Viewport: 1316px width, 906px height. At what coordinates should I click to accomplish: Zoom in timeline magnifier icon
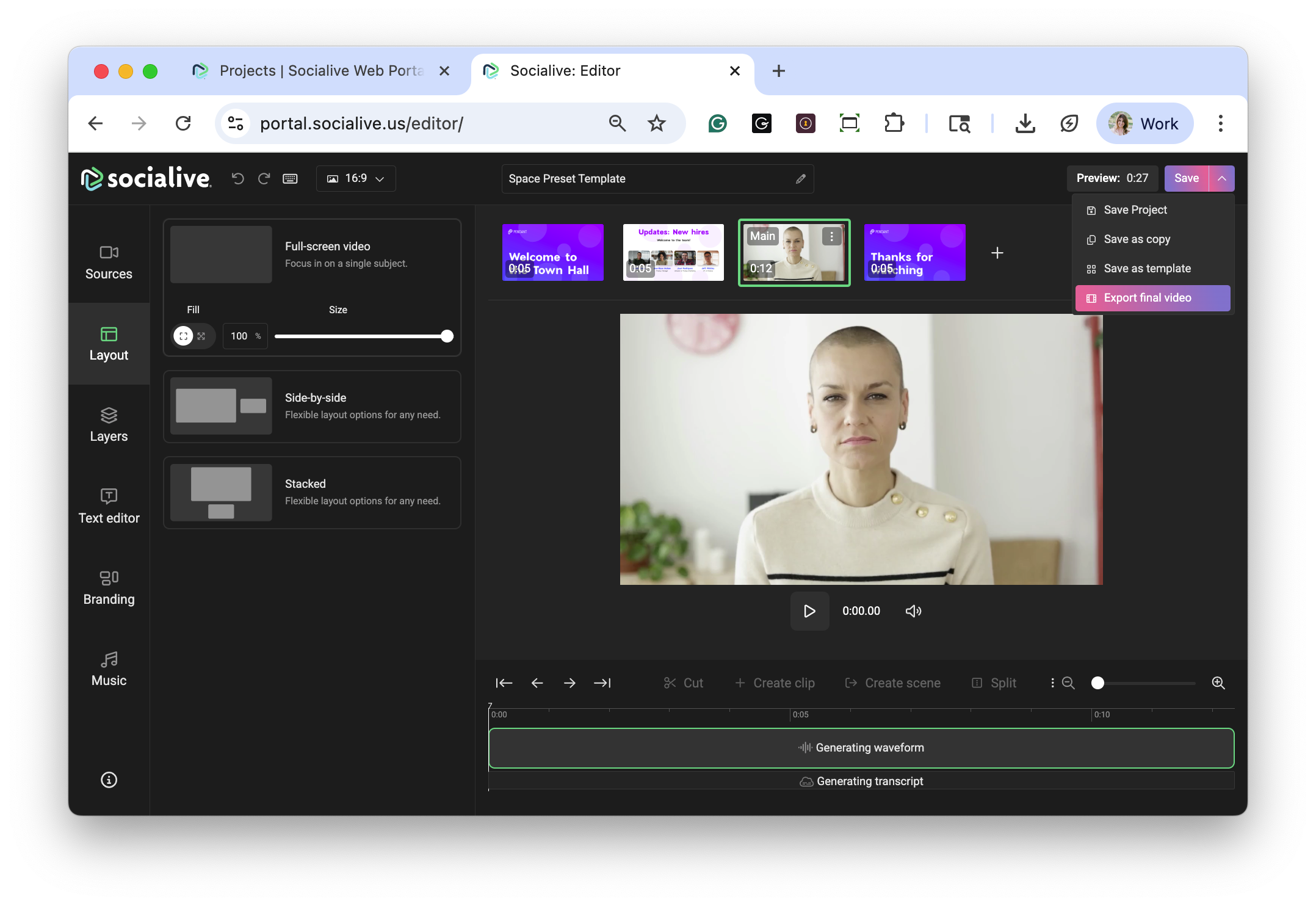tap(1218, 683)
